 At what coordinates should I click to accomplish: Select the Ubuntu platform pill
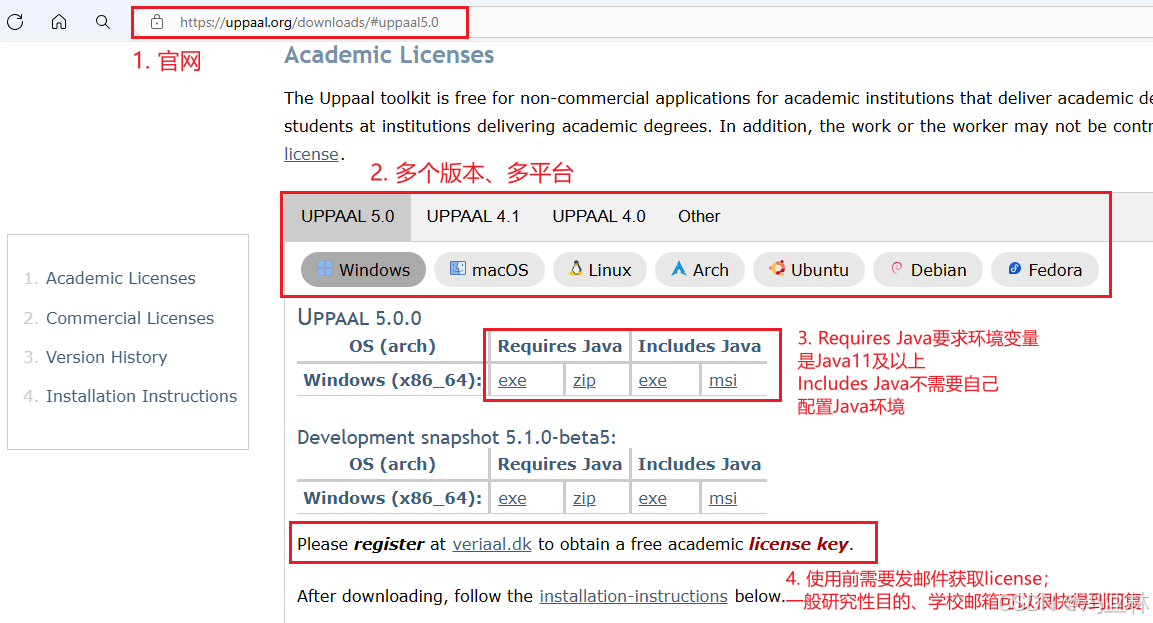point(809,270)
